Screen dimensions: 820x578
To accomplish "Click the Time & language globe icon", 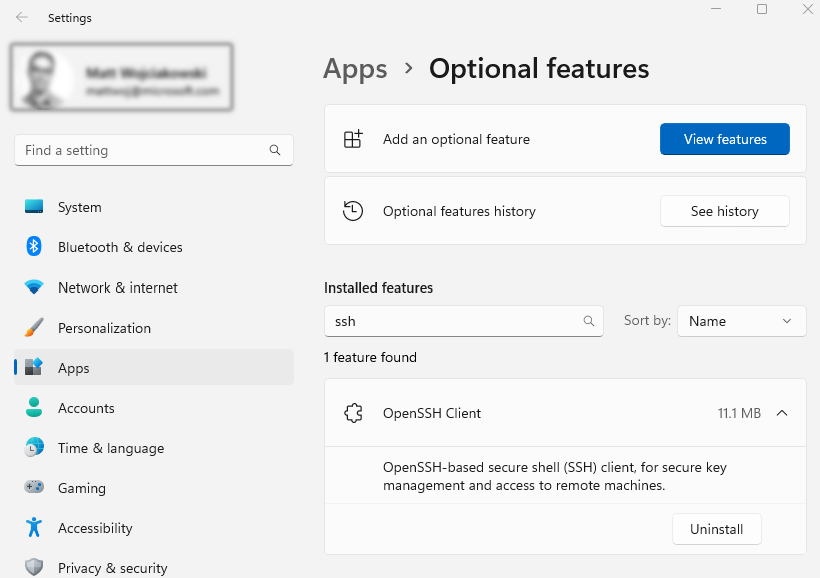I will click(x=34, y=448).
